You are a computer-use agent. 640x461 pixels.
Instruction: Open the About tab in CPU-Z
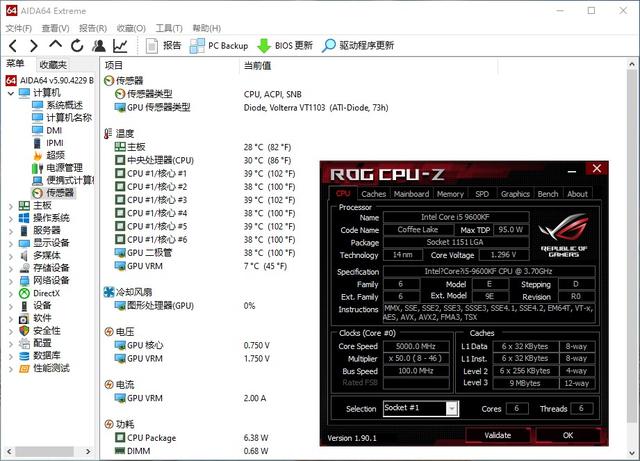(577, 194)
